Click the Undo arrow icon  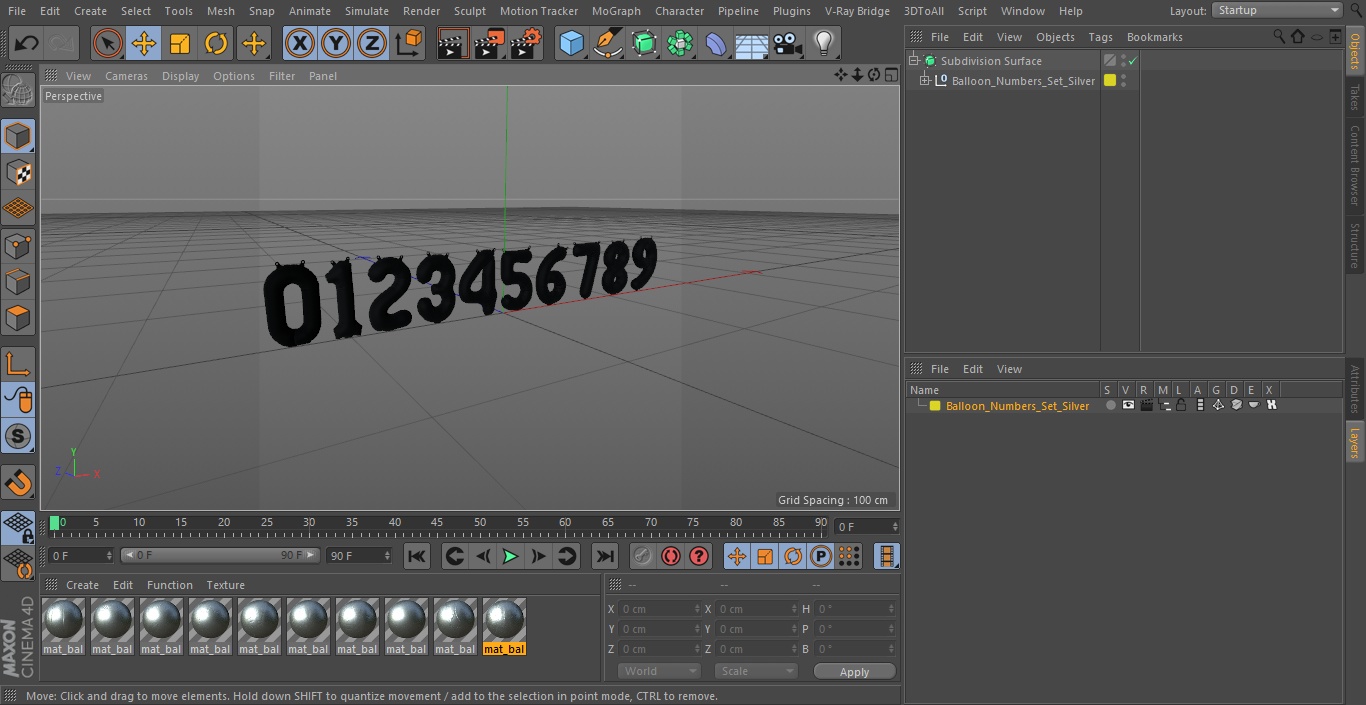coord(27,43)
